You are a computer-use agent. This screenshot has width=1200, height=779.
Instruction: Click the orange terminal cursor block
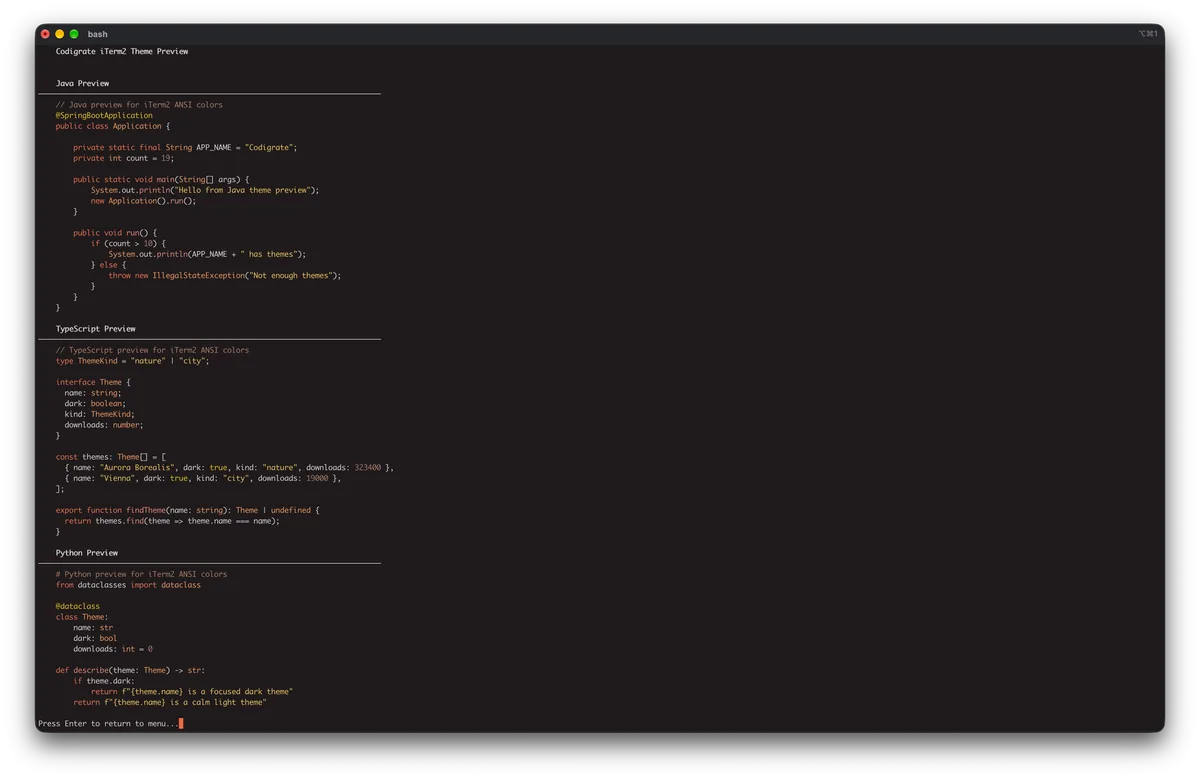181,723
